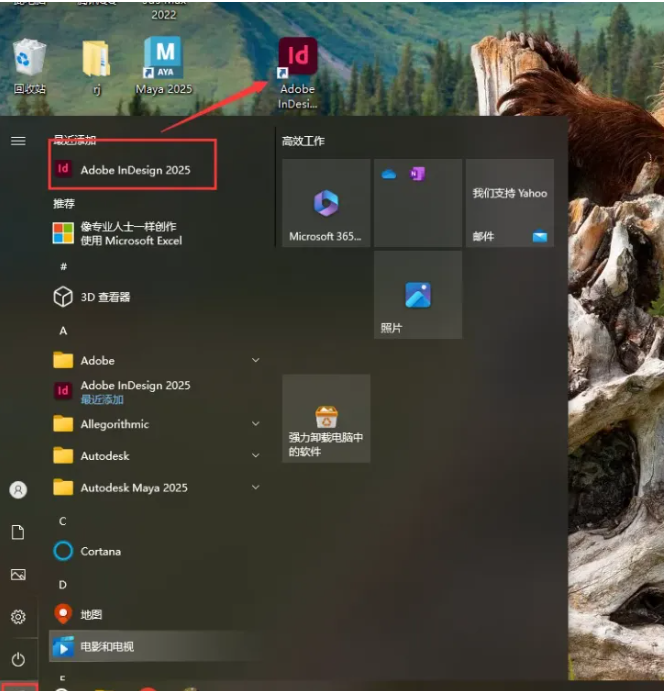Image resolution: width=664 pixels, height=691 pixels.
Task: Open the Microsoft 365 tile
Action: tap(326, 203)
